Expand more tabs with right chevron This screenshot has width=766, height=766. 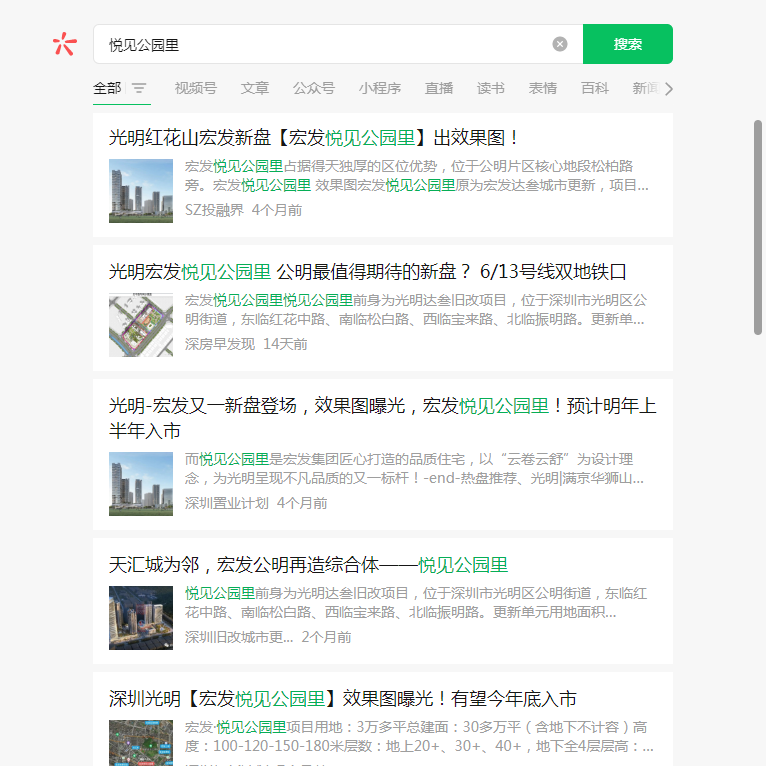(668, 88)
